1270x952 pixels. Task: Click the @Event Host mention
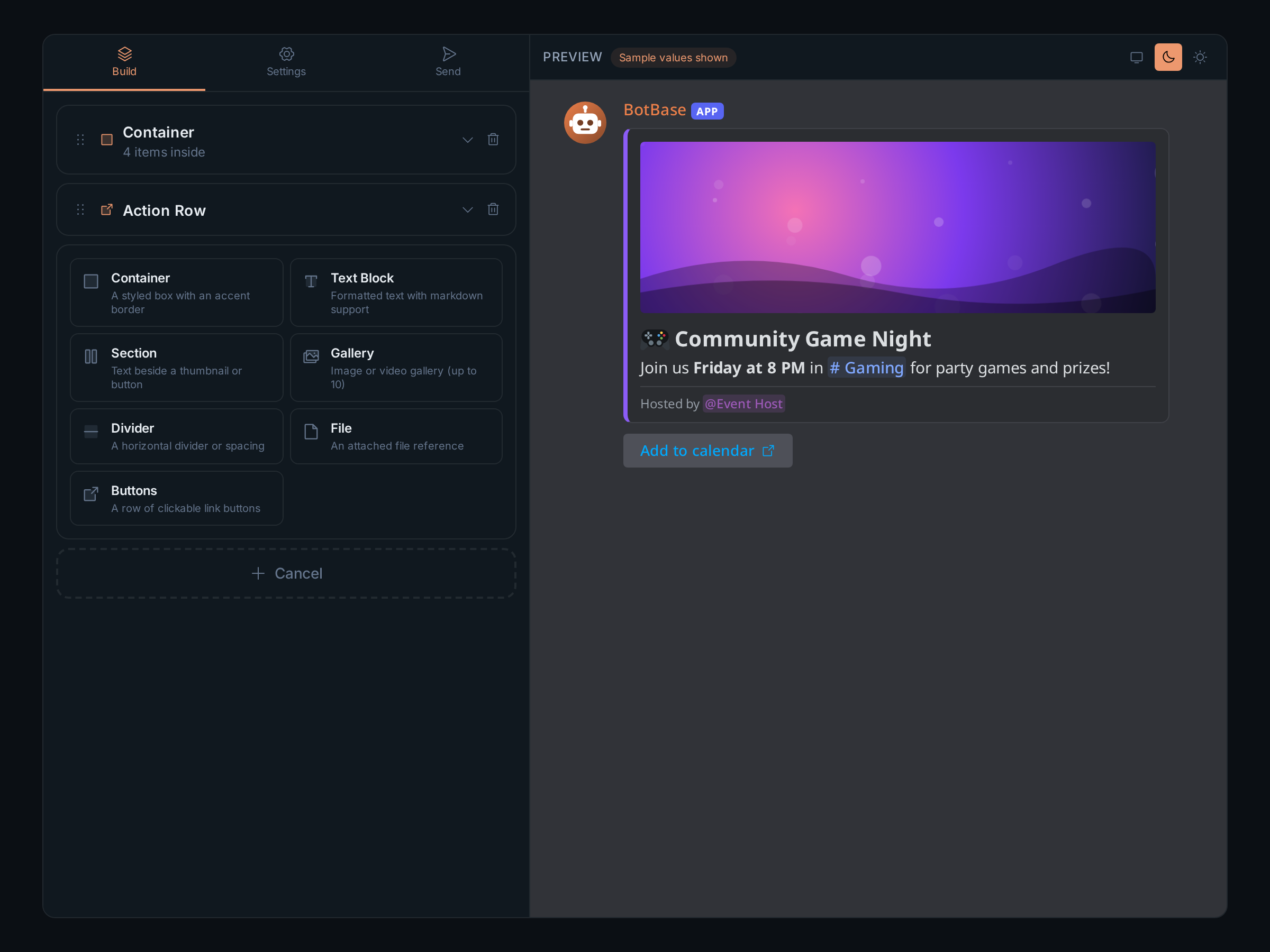743,404
